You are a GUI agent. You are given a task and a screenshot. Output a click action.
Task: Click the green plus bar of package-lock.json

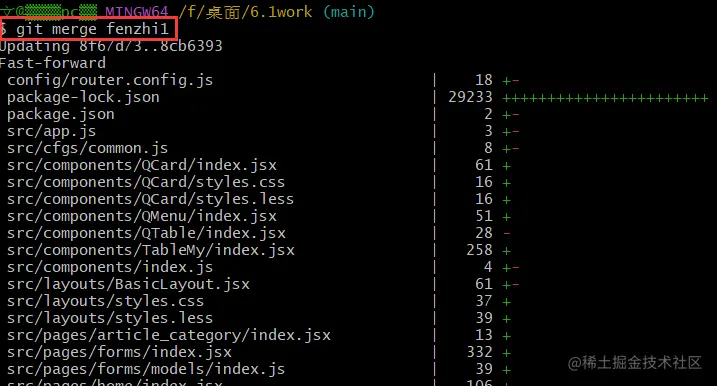pyautogui.click(x=605, y=98)
